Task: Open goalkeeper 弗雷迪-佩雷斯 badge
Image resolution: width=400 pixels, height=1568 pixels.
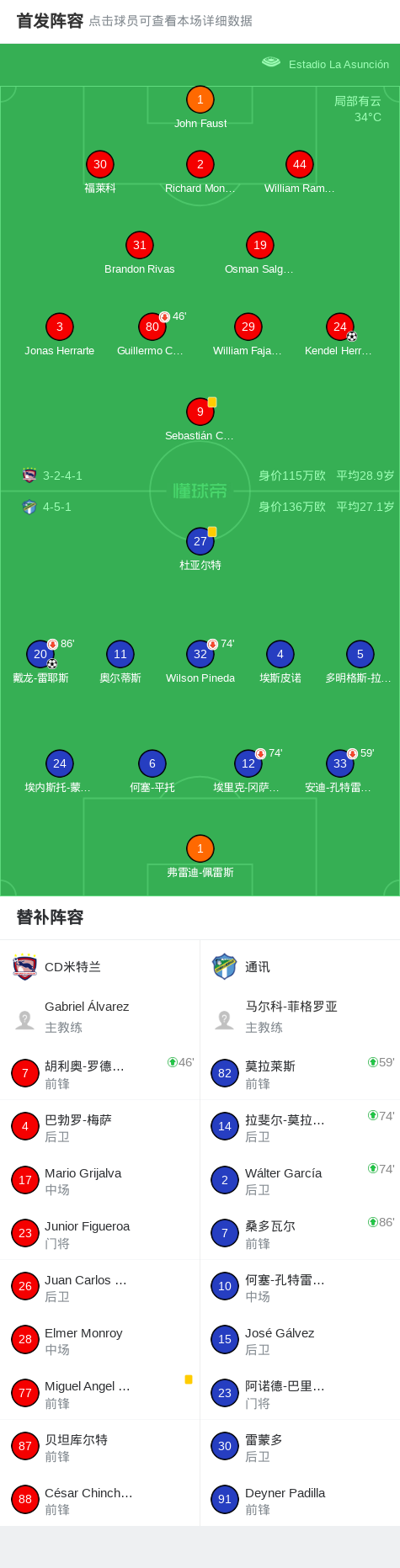Action: pos(200,848)
